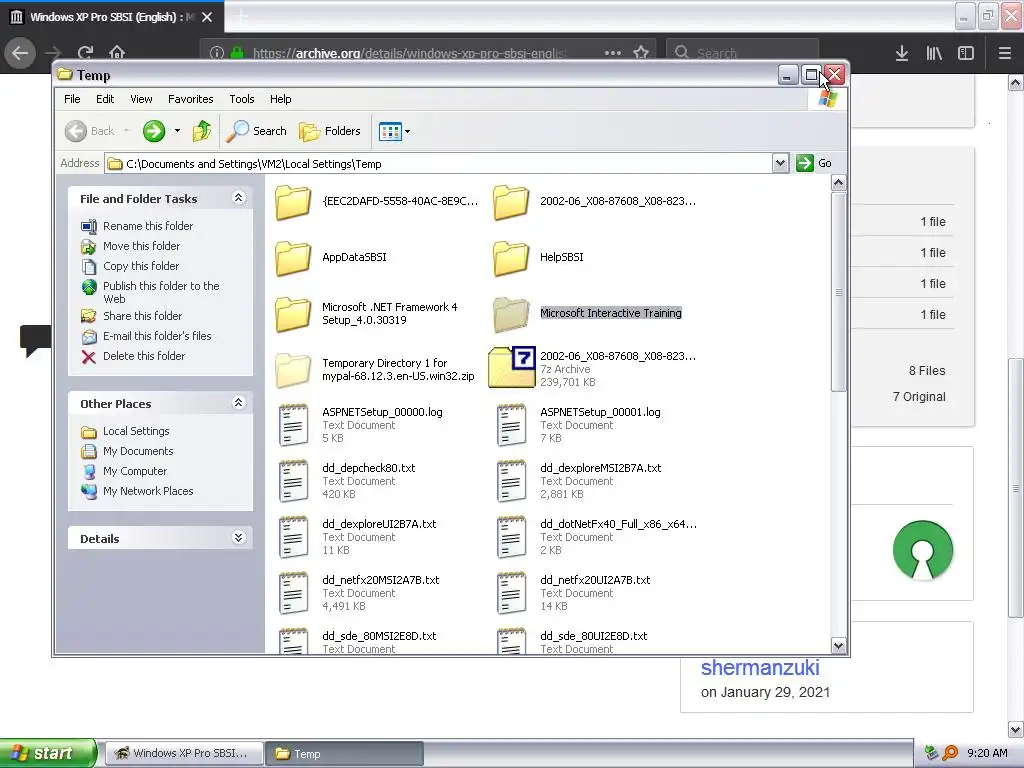Expand the Details panel
The height and width of the screenshot is (768, 1024).
pyautogui.click(x=239, y=538)
